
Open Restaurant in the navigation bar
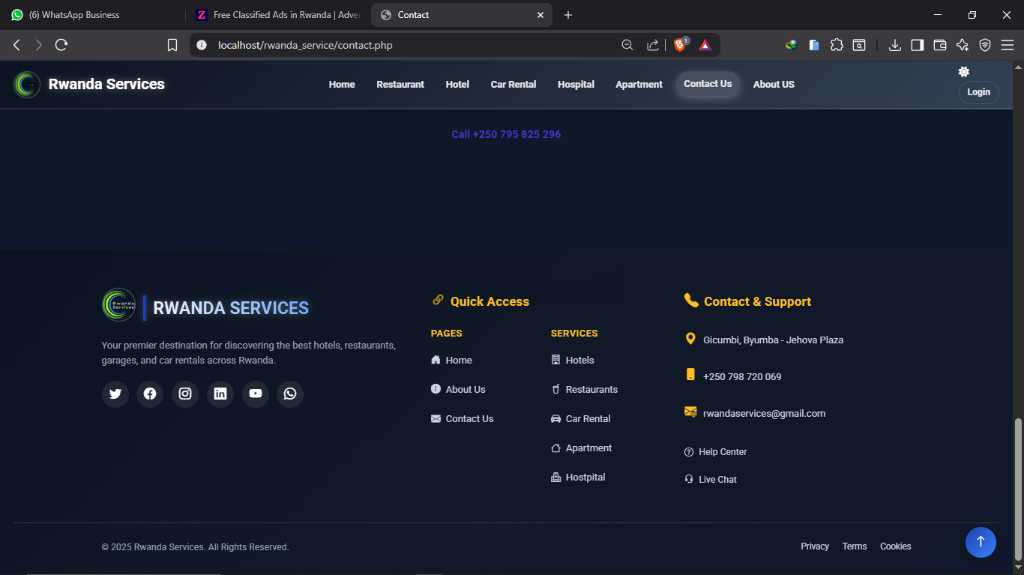[400, 84]
